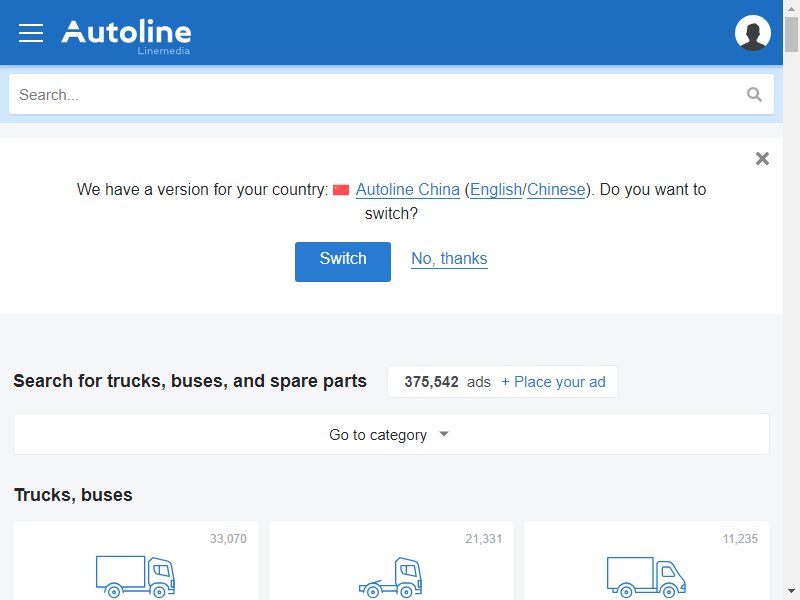The width and height of the screenshot is (800, 600).
Task: Click the Switch button
Action: point(343,262)
